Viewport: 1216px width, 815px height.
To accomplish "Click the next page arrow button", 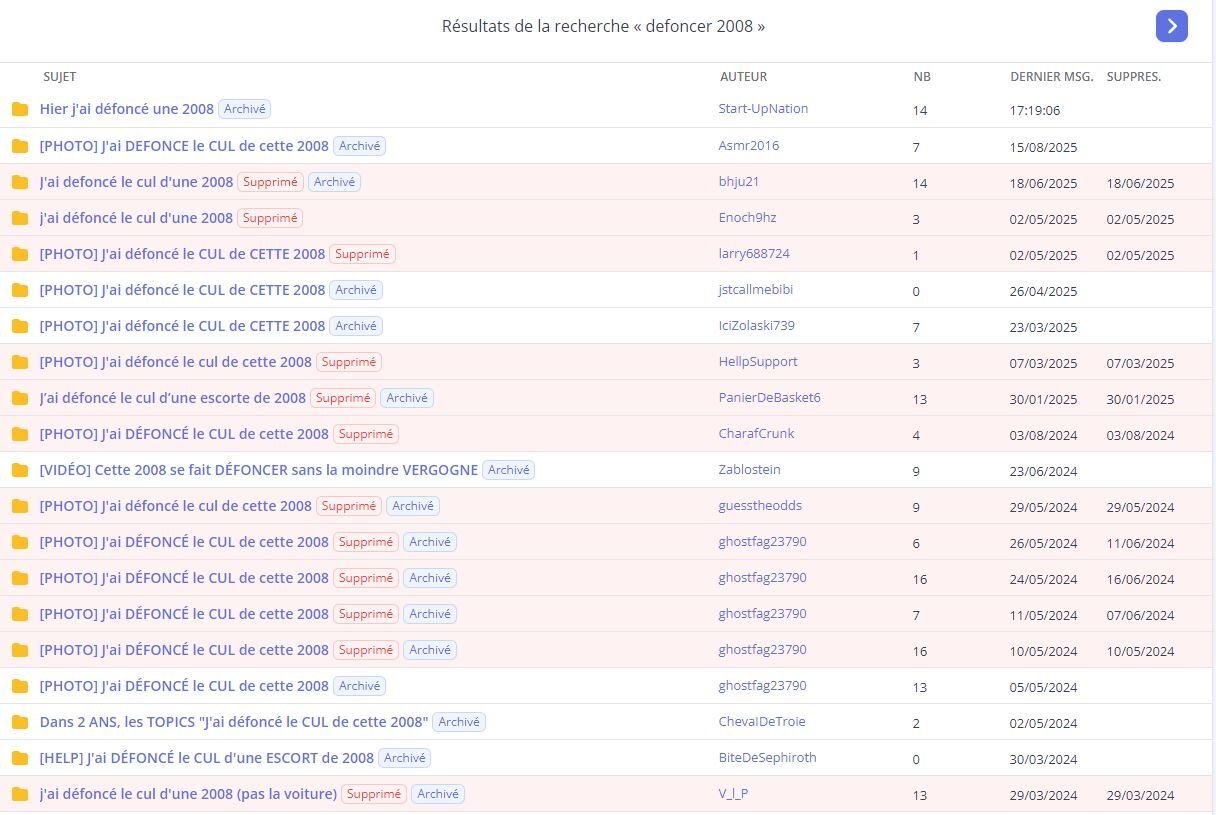I will [x=1171, y=26].
